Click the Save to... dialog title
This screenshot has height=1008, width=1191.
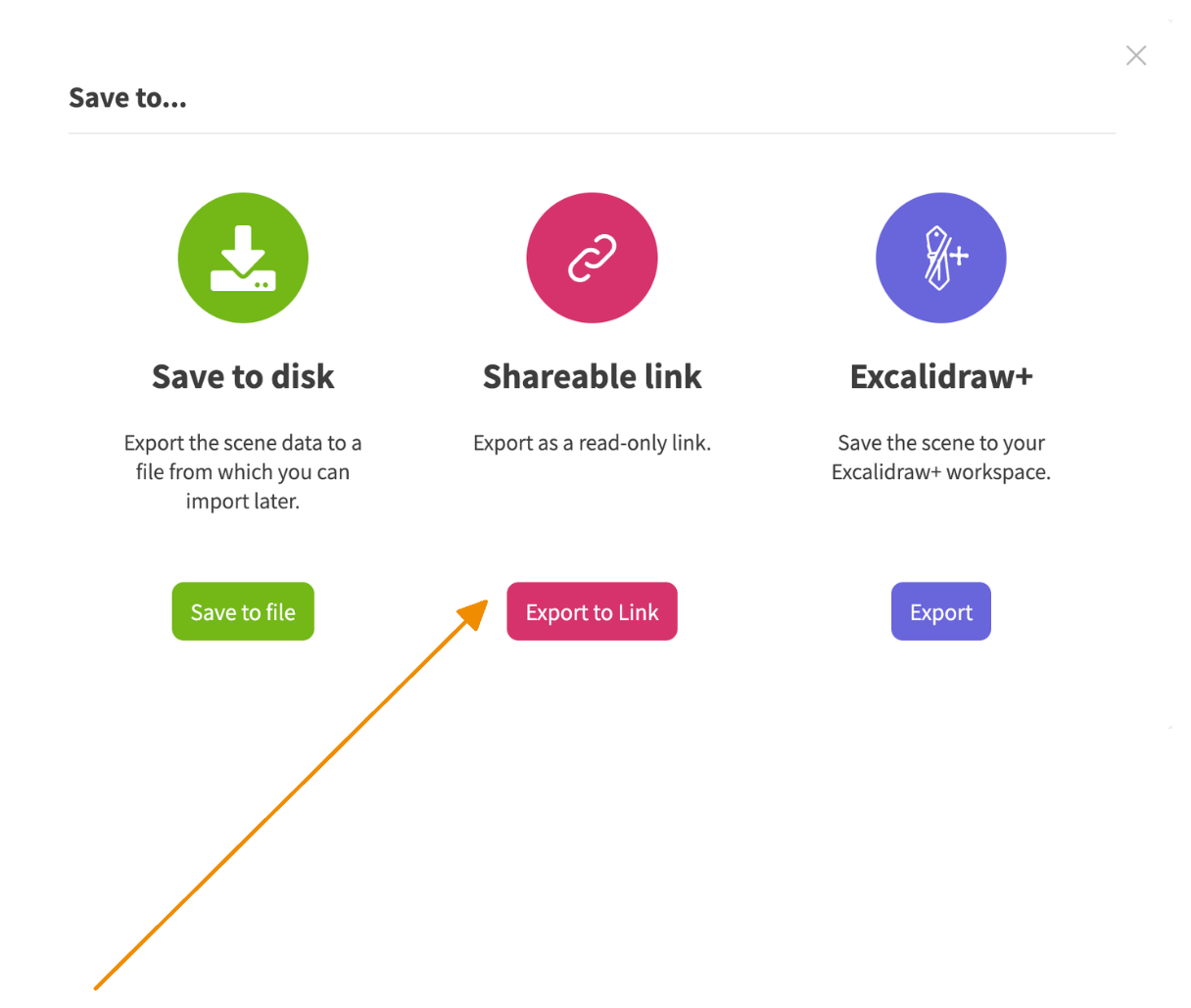point(127,97)
